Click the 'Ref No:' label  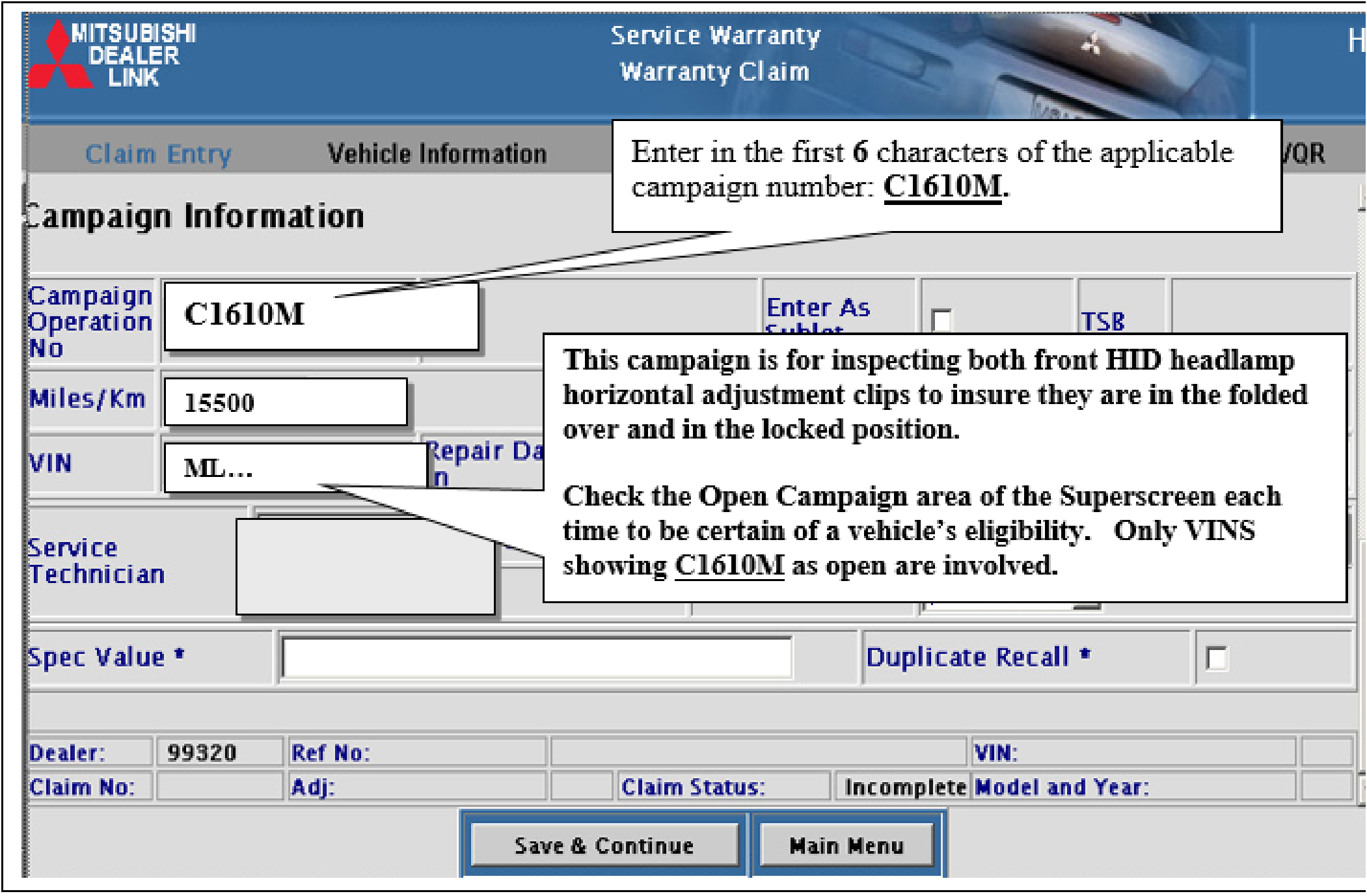coord(331,753)
